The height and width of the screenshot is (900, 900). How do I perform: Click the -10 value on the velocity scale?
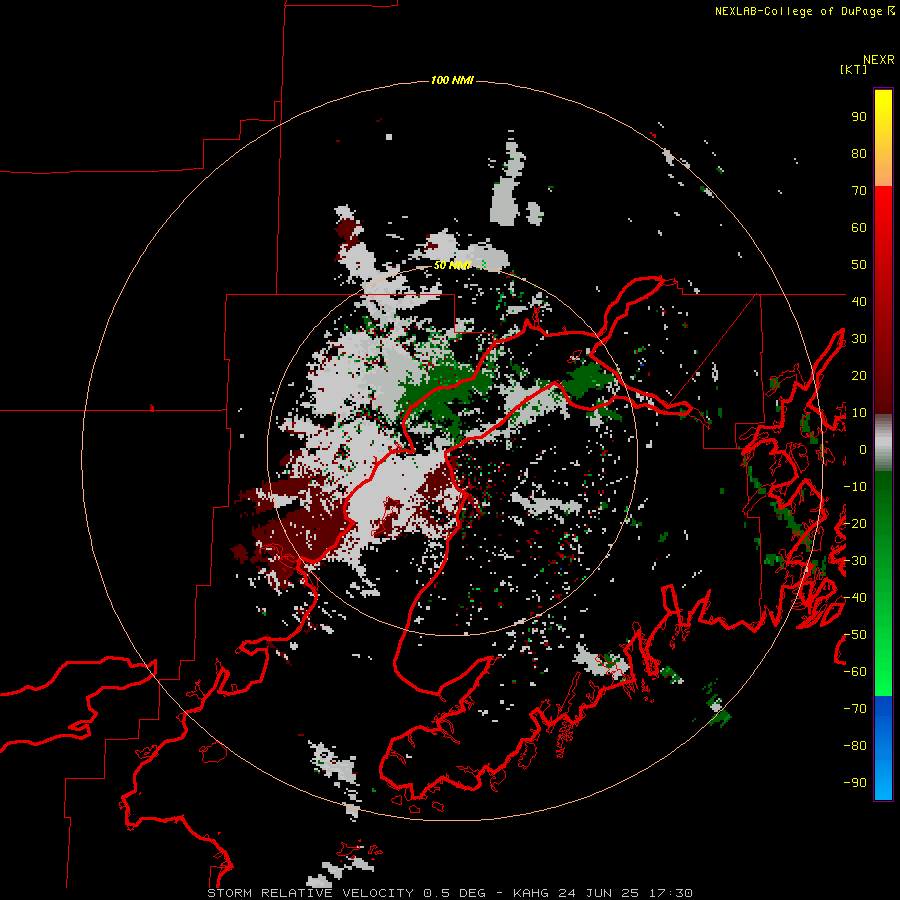pyautogui.click(x=855, y=487)
